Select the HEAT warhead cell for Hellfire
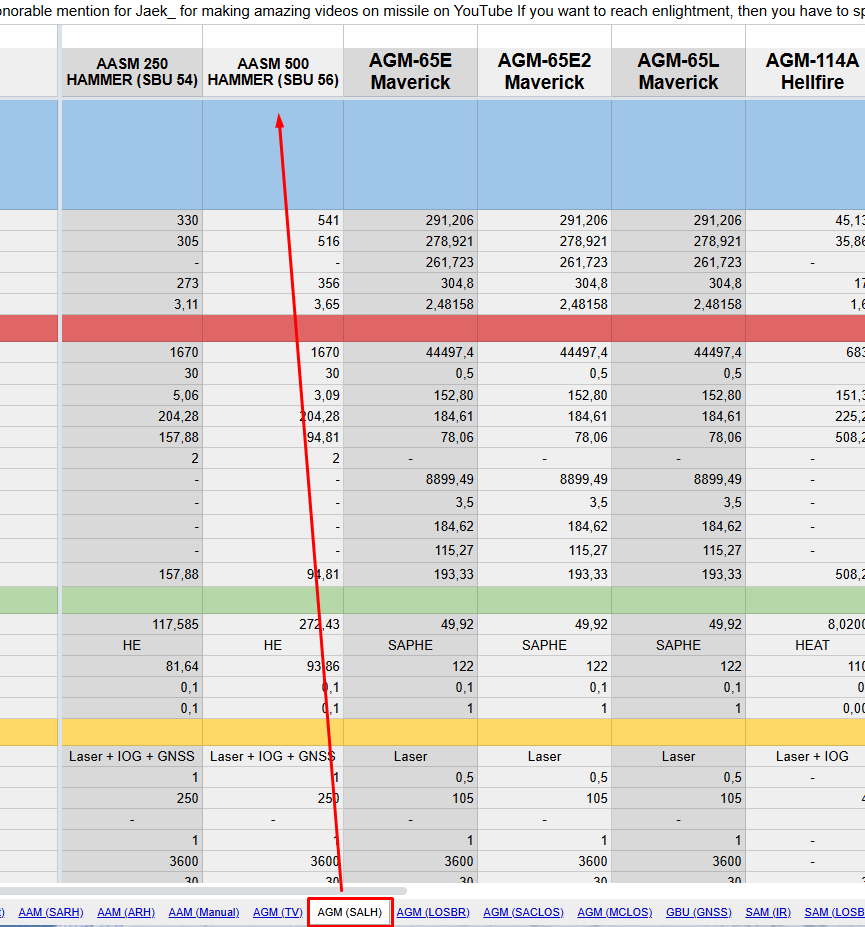Screen dimensions: 865x927 coord(811,645)
